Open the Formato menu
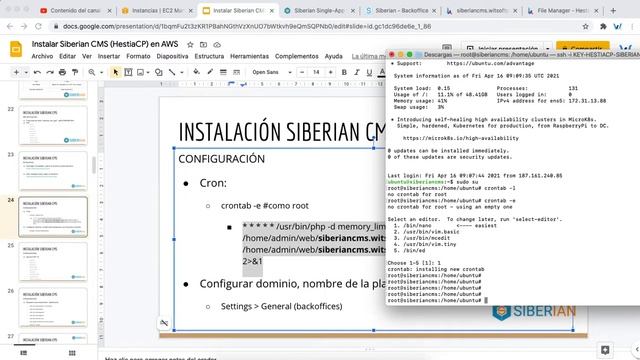The width and height of the screenshot is (640, 360). [138, 56]
